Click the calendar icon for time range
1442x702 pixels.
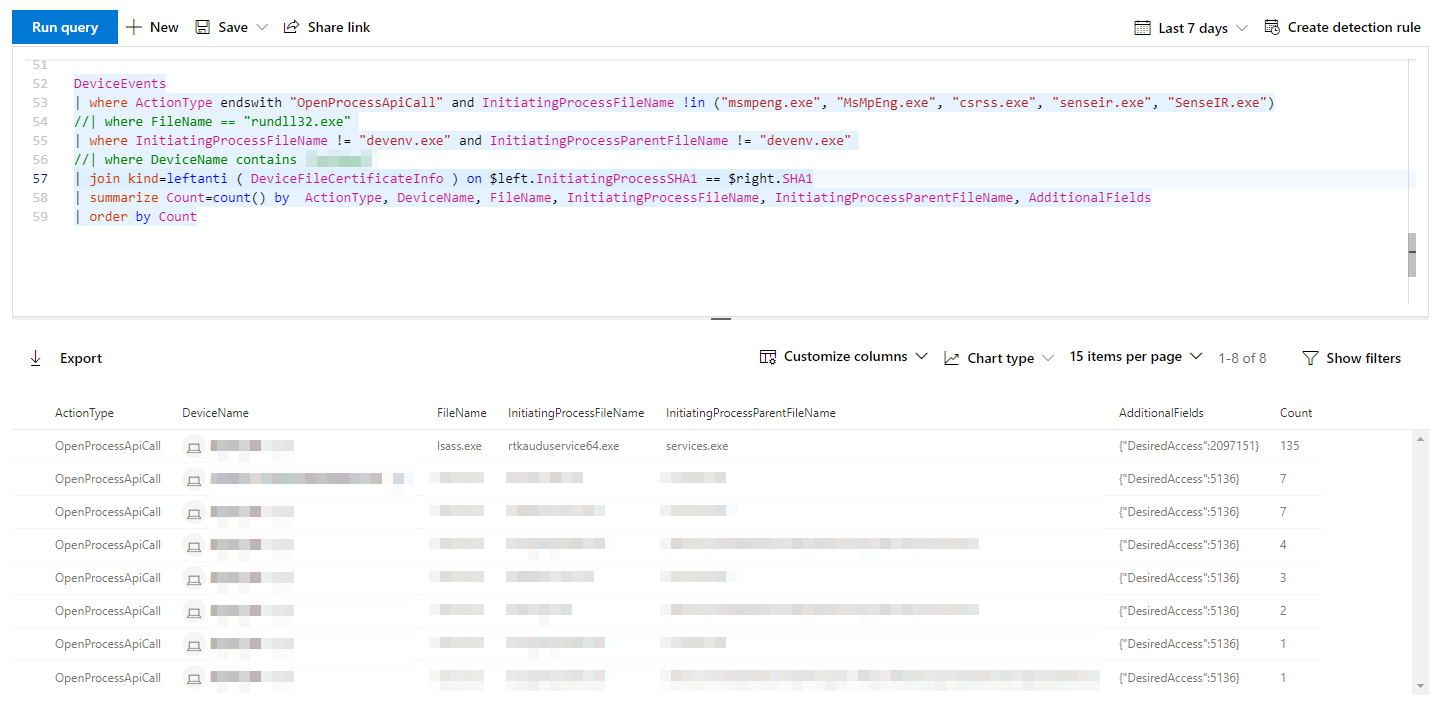pos(1143,28)
